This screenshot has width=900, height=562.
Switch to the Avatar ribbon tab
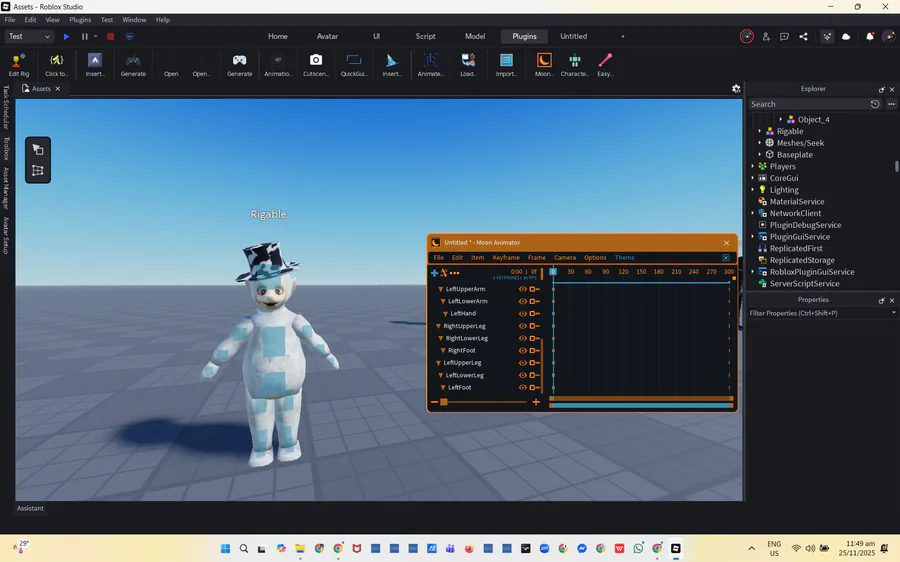coord(327,36)
